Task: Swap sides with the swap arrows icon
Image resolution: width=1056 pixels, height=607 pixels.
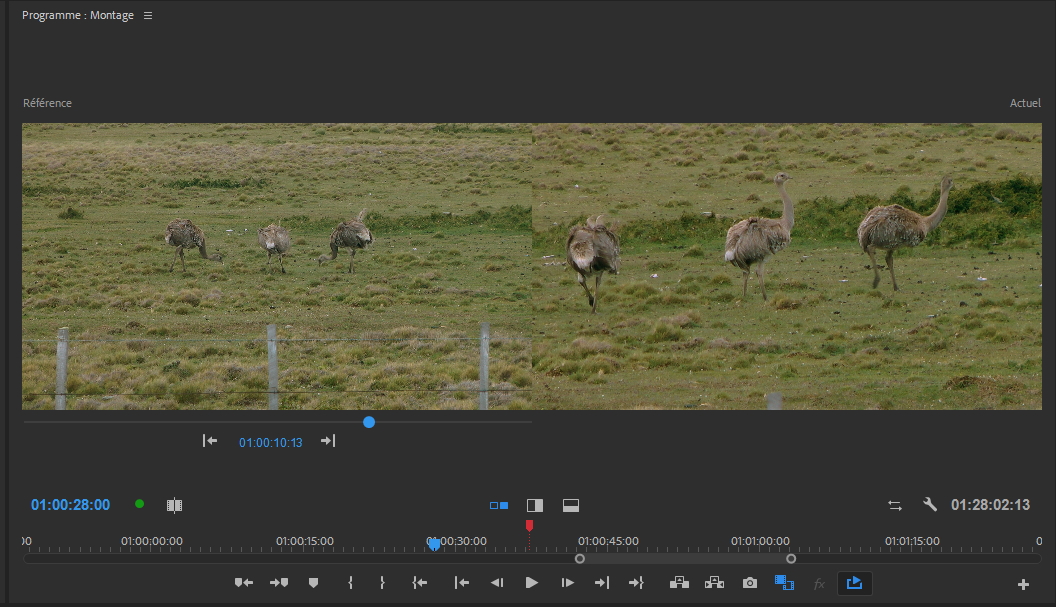Action: 895,506
